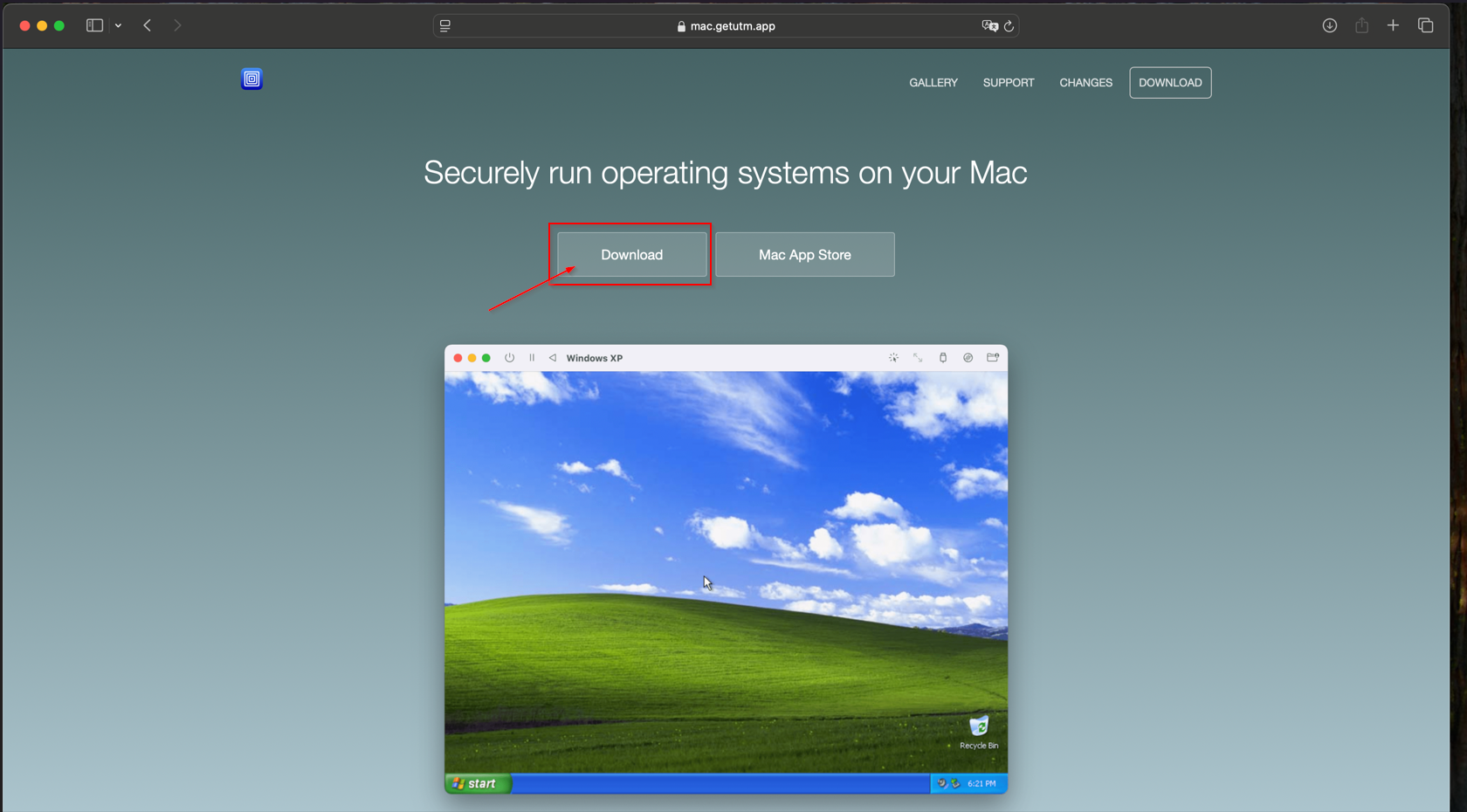Open the Share menu
This screenshot has width=1467, height=812.
pos(1361,25)
